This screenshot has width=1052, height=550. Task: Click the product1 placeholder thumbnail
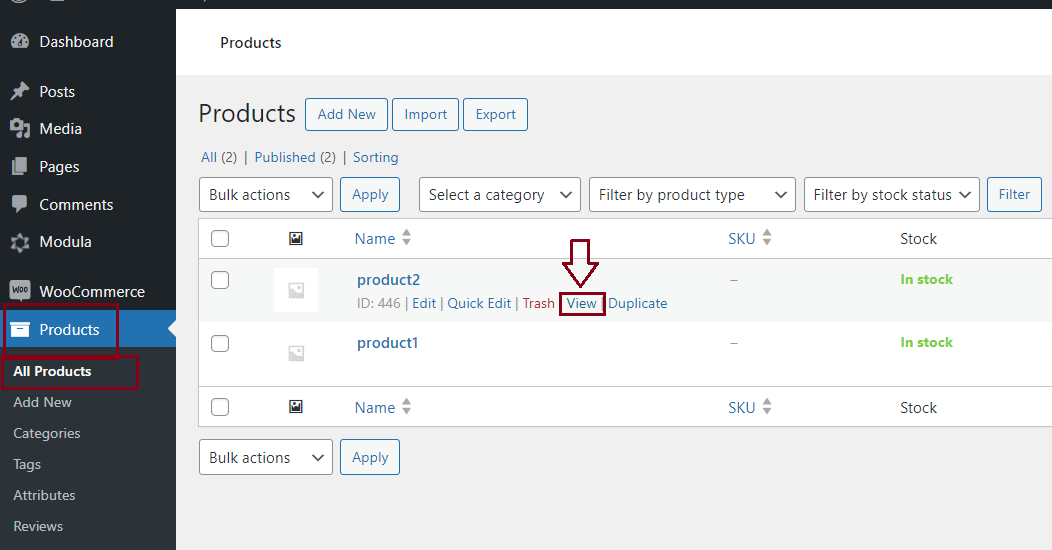click(296, 352)
